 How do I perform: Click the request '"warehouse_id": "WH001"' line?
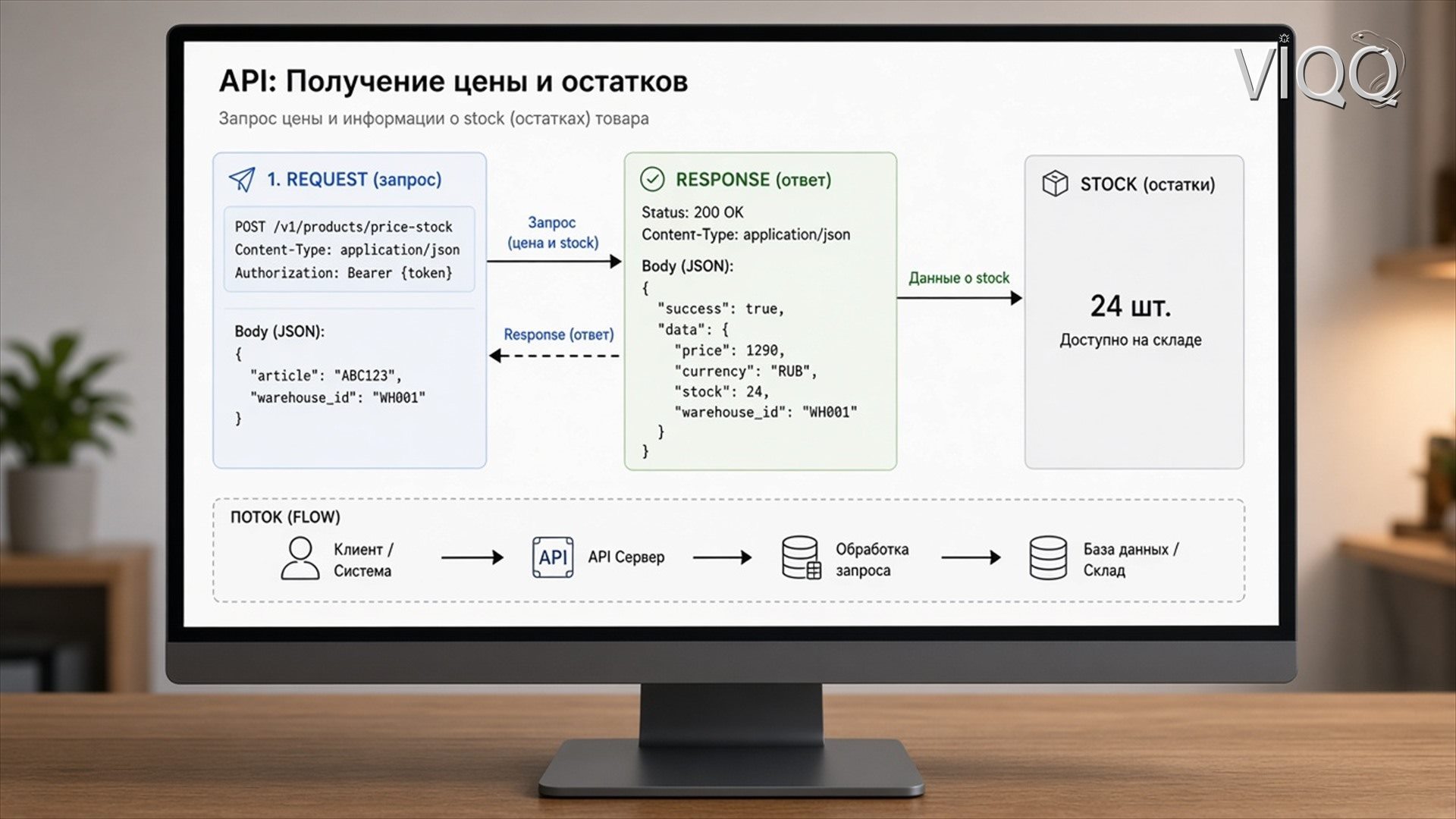pyautogui.click(x=338, y=397)
